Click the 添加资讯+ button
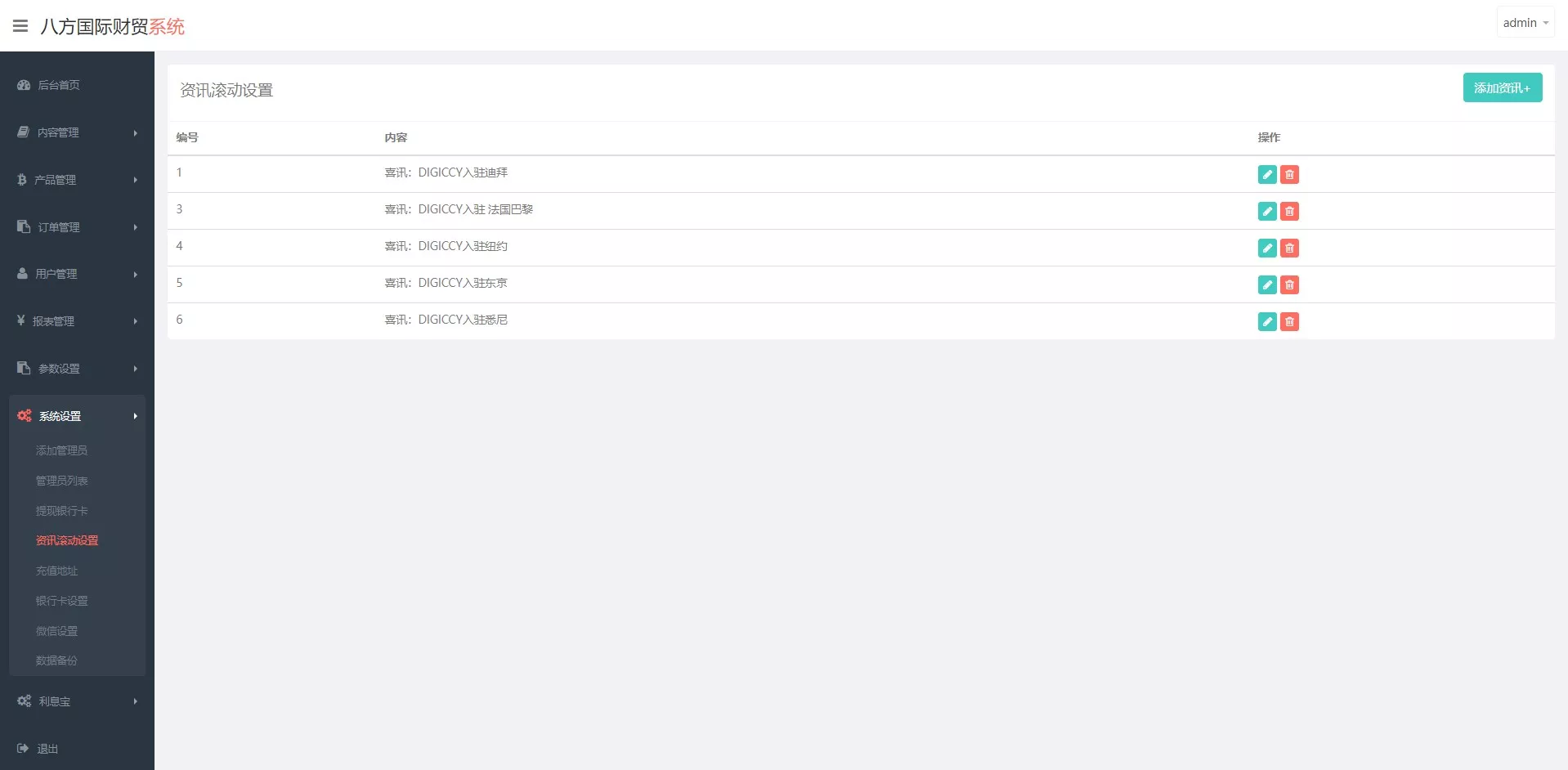The image size is (1568, 770). click(x=1502, y=87)
